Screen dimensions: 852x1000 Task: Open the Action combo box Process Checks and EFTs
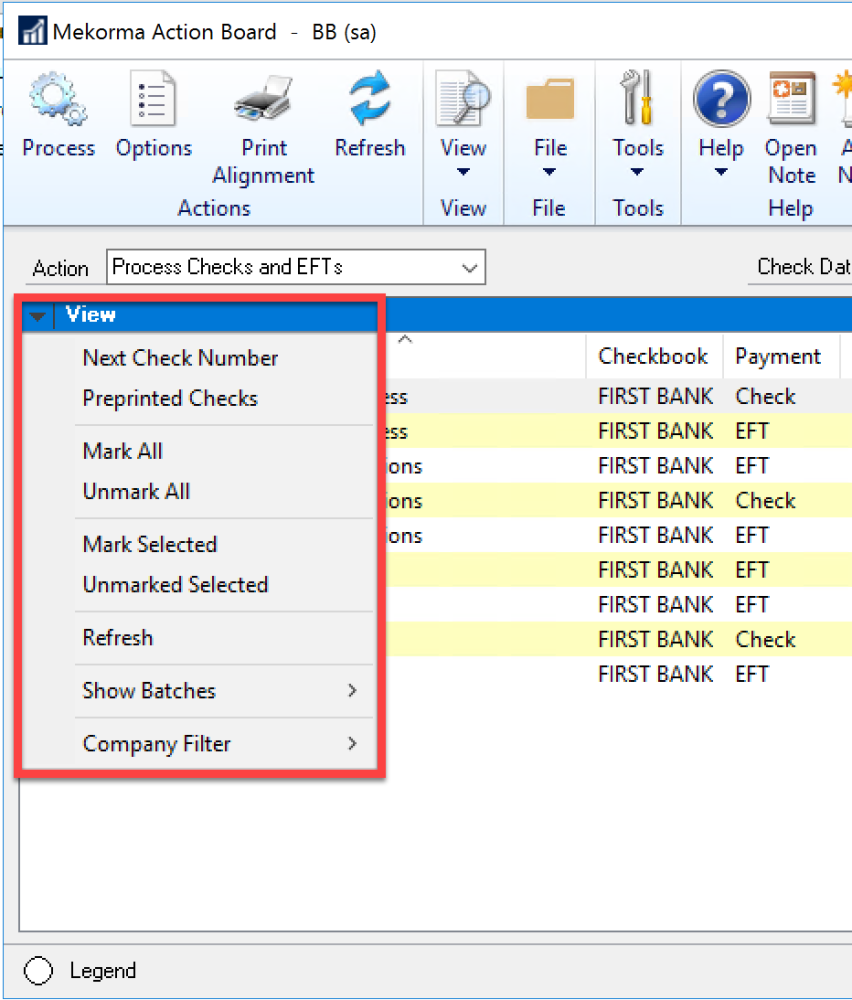pos(296,267)
